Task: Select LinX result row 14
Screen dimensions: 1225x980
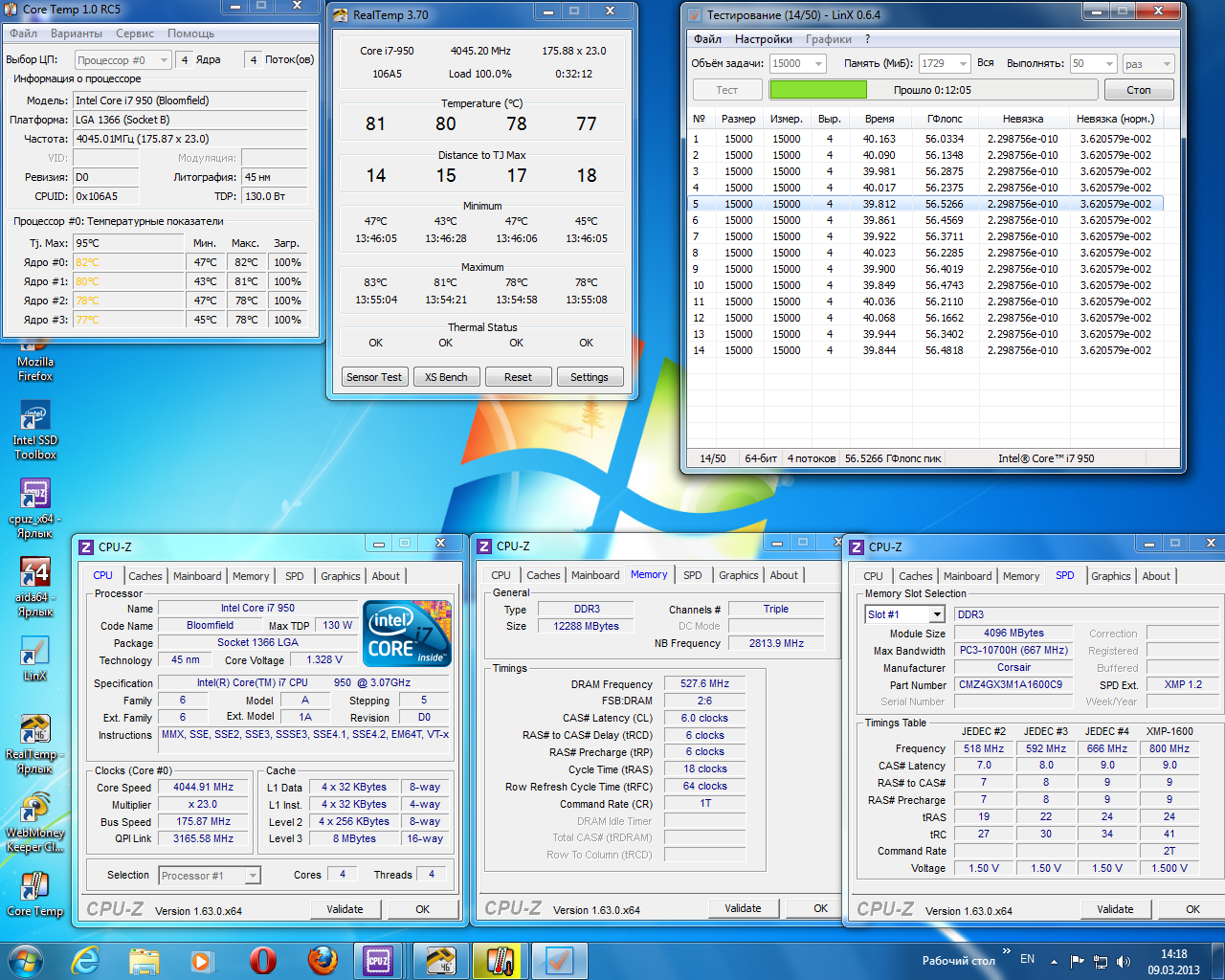Action: pos(926,350)
